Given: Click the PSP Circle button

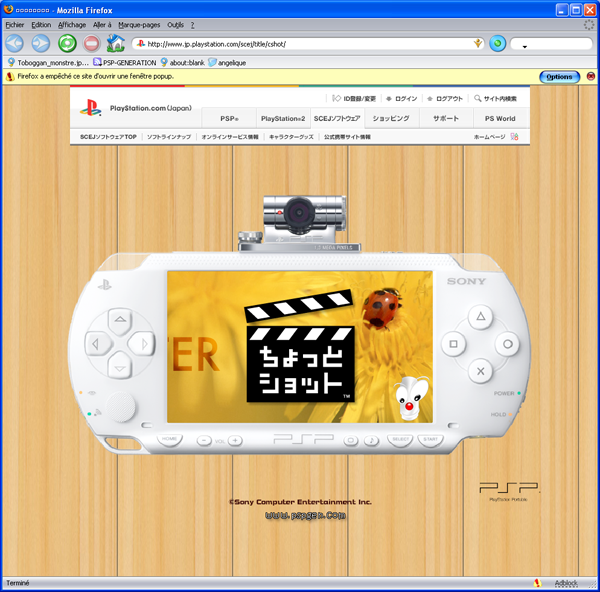Looking at the screenshot, I should (x=507, y=344).
